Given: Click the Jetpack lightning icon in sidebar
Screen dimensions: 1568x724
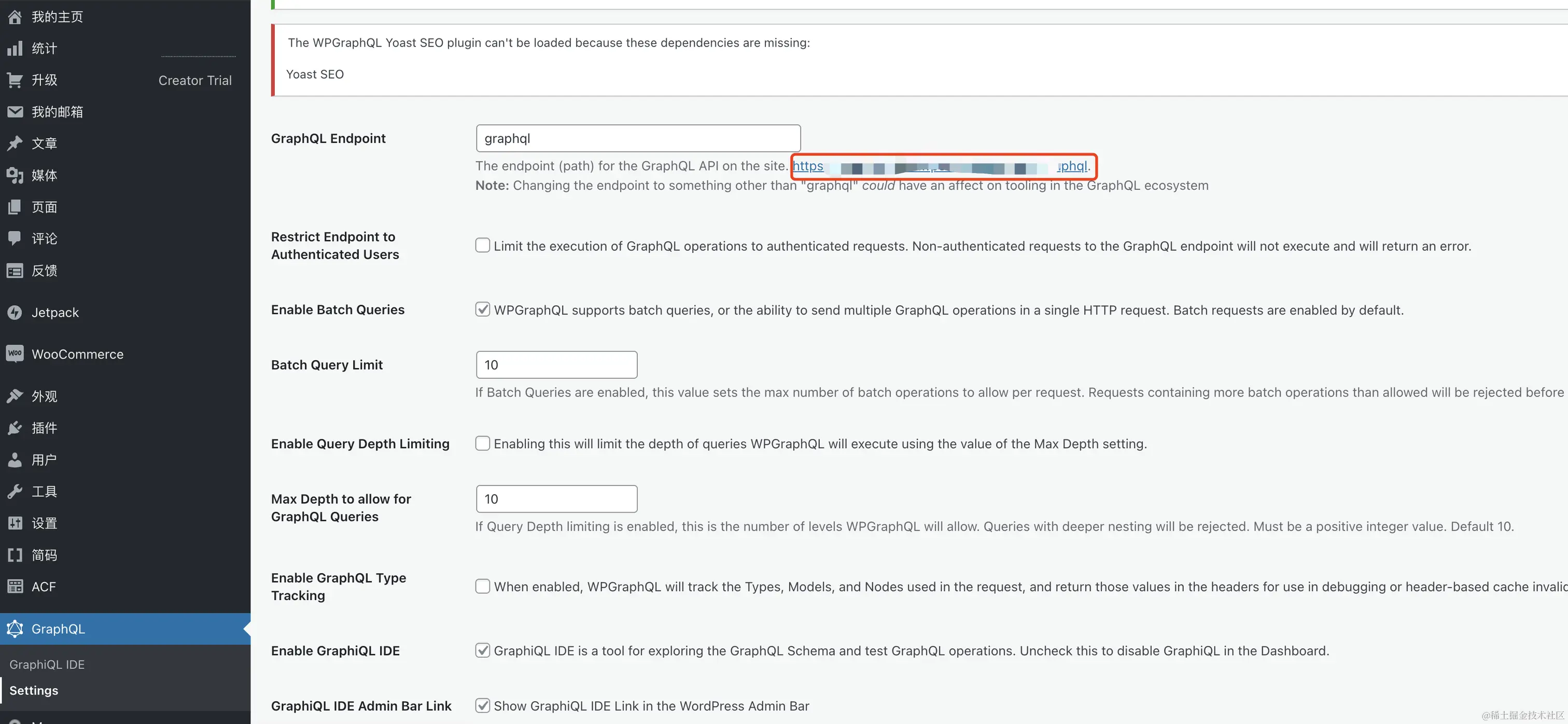Looking at the screenshot, I should coord(15,312).
